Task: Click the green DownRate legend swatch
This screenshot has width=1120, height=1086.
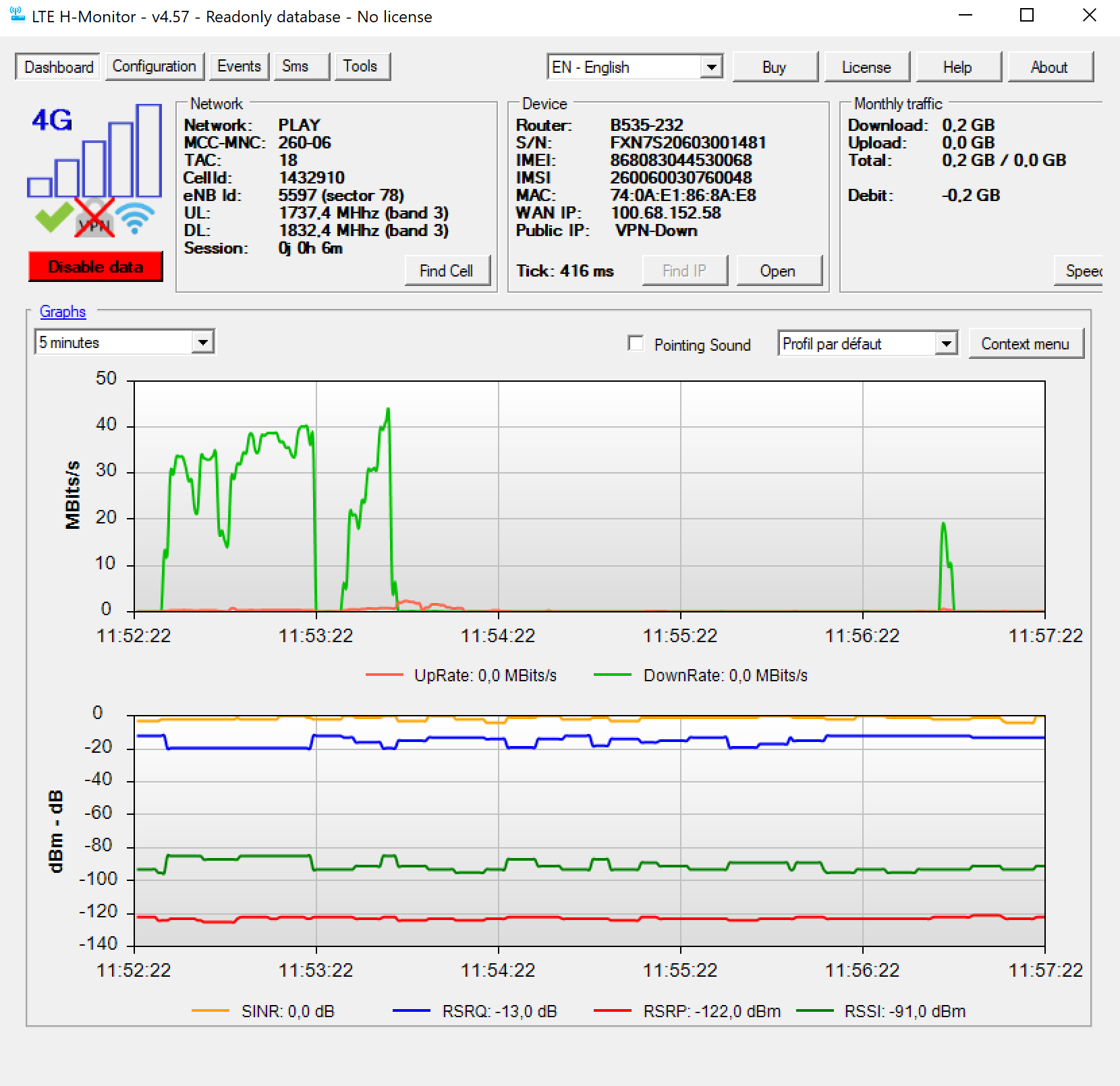Action: click(x=613, y=675)
